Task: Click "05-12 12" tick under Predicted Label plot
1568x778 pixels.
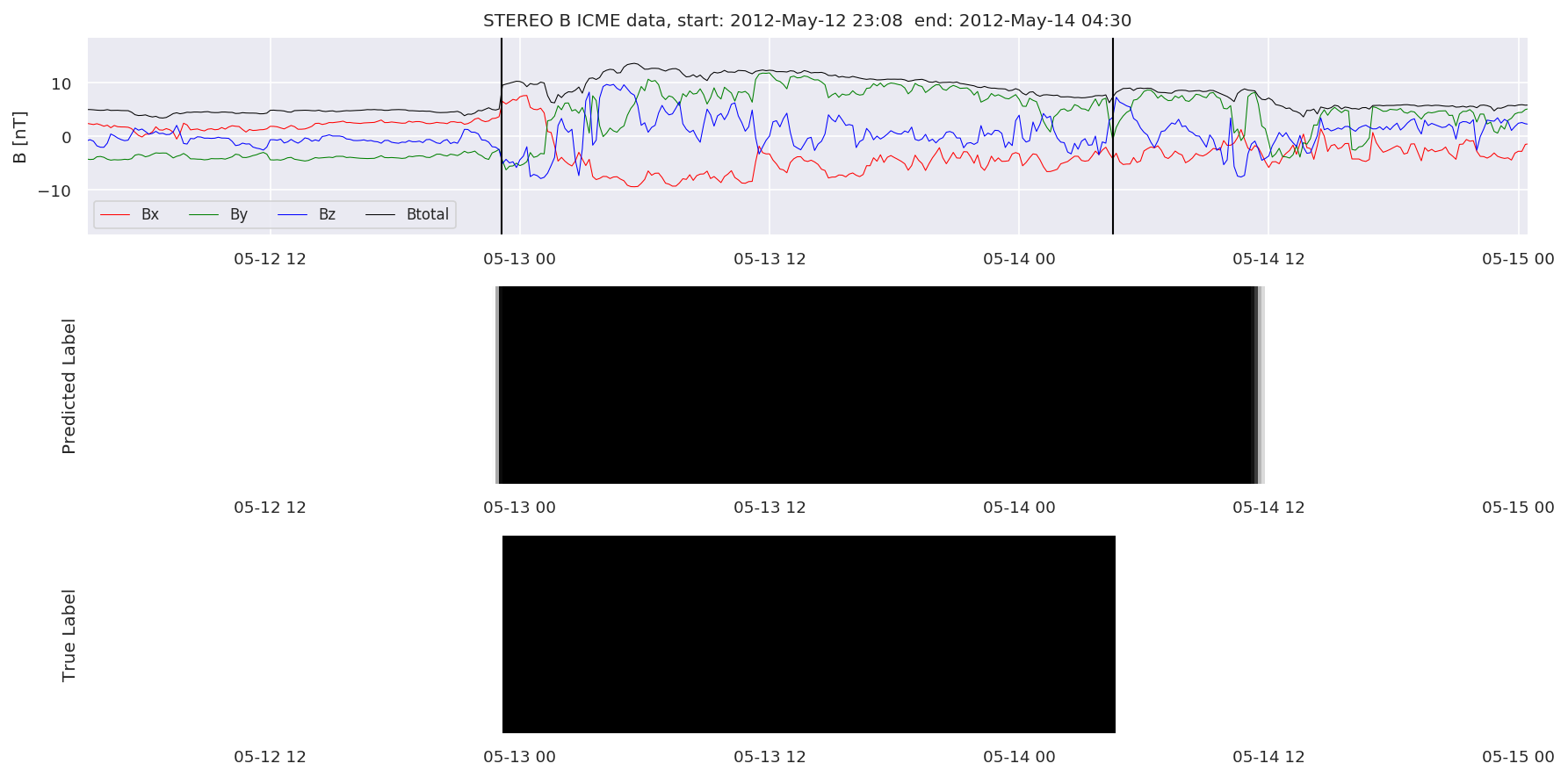Action: (x=270, y=508)
